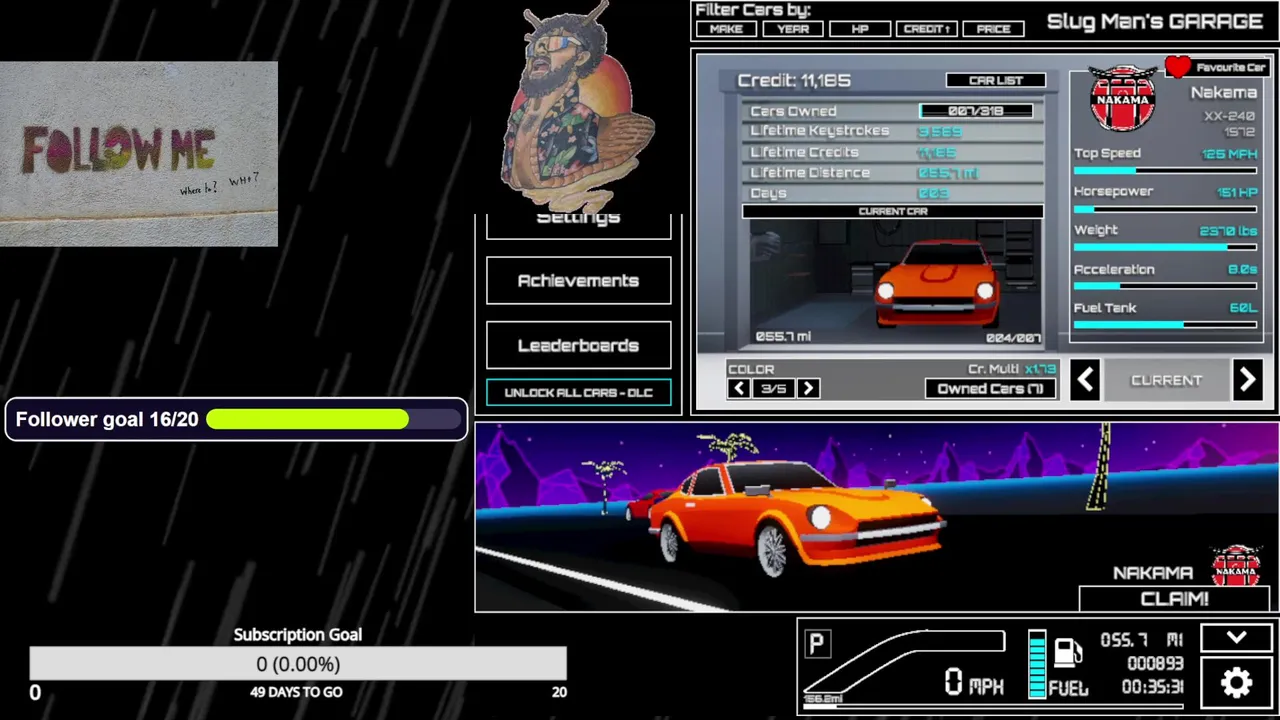The height and width of the screenshot is (720, 1280).
Task: Open the Leaderboards menu
Action: coord(578,345)
